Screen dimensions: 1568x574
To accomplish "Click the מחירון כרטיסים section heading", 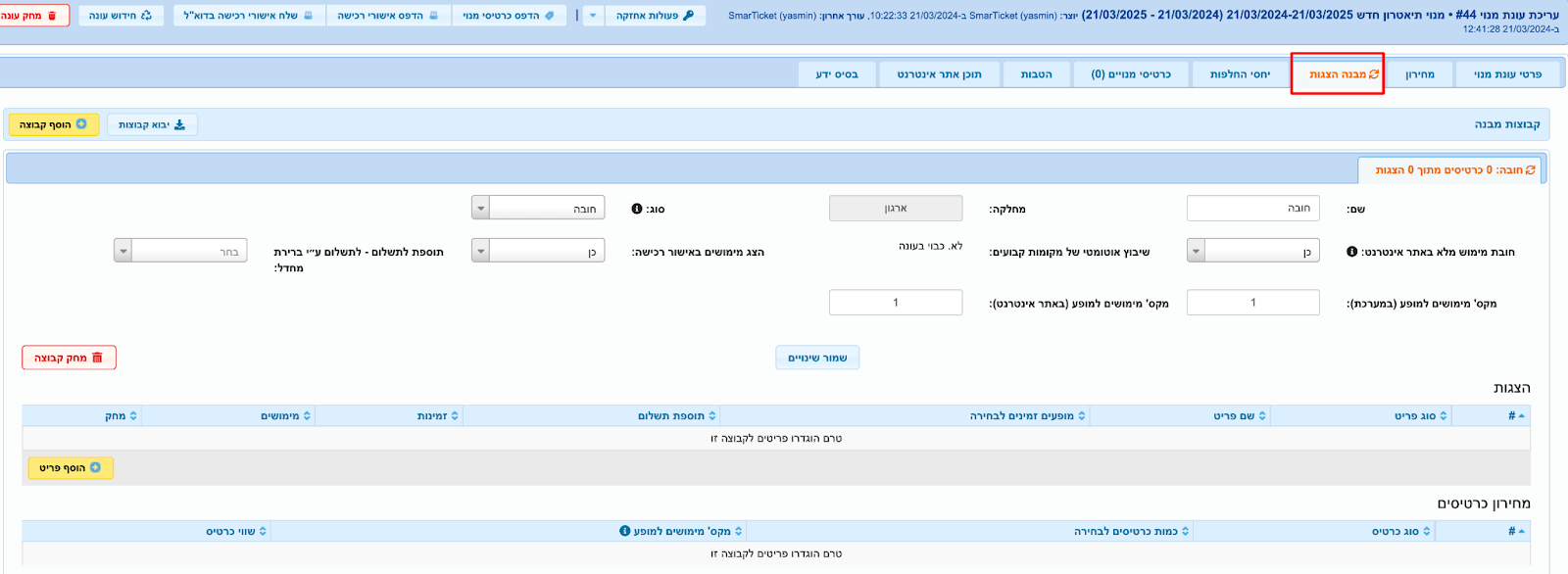I will 1484,503.
